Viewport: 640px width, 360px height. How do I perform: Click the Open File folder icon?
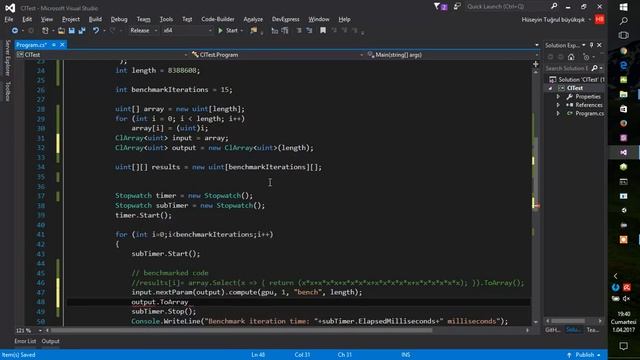(x=61, y=31)
